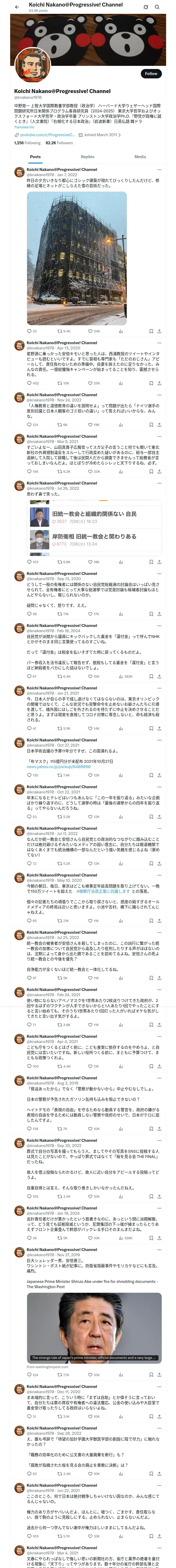Switch to the Media tab
This screenshot has height=1568, width=176.
click(139, 157)
